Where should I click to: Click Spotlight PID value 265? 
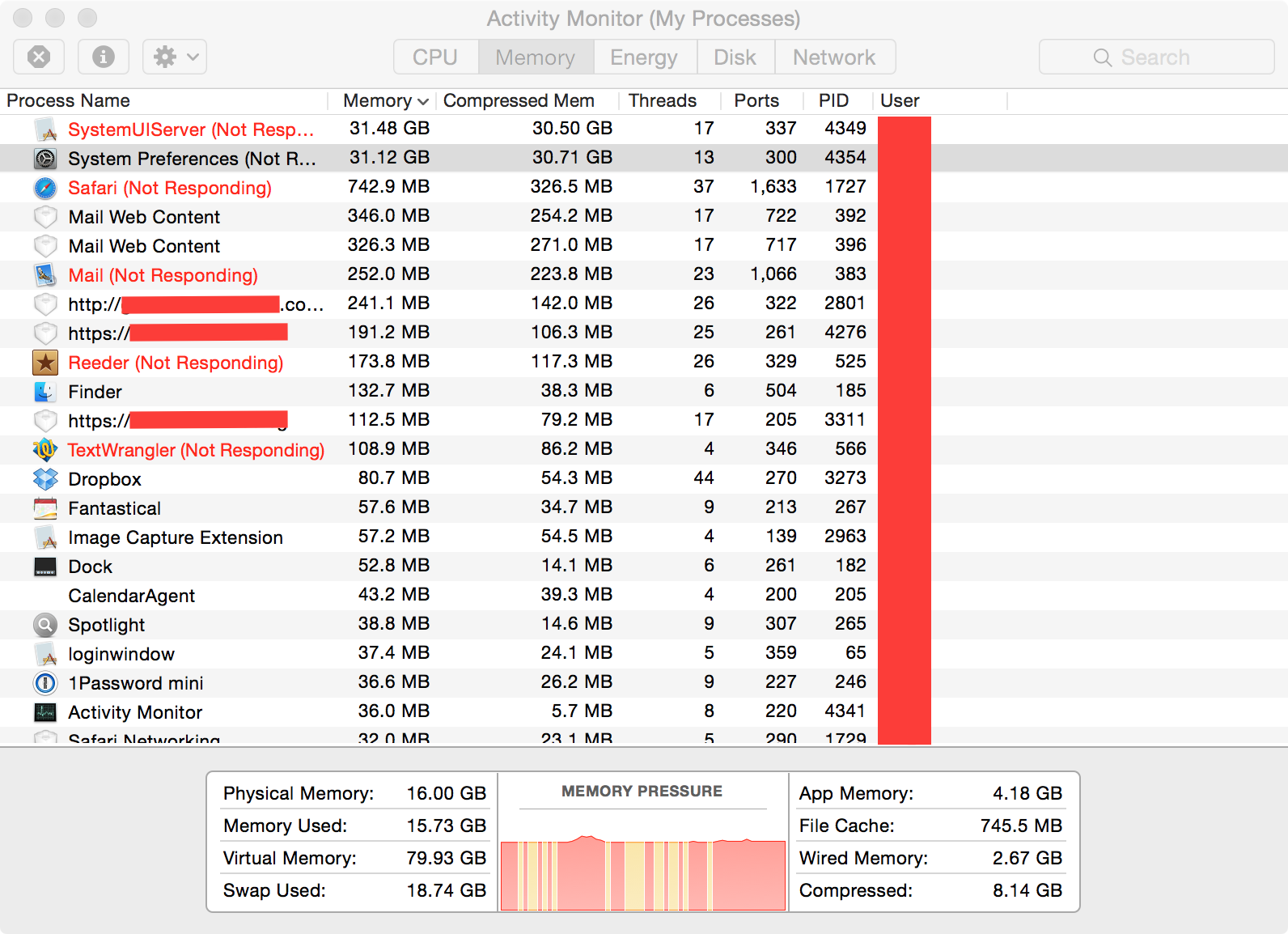[850, 624]
